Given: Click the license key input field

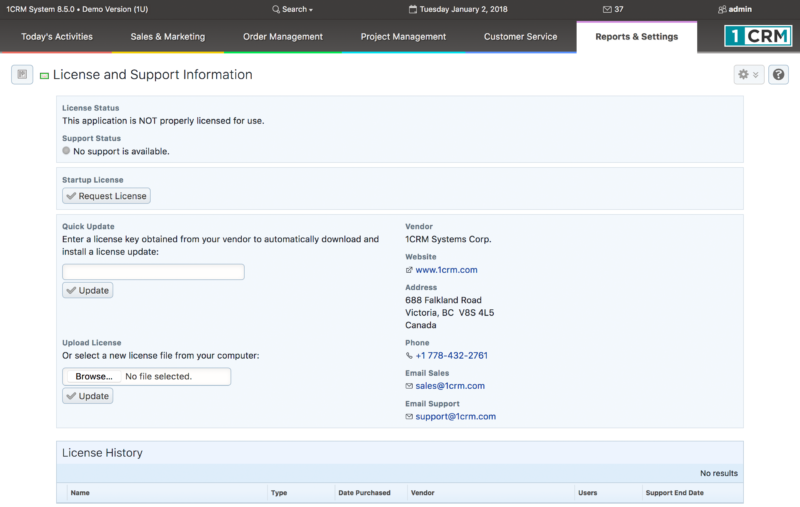Looking at the screenshot, I should [x=153, y=272].
